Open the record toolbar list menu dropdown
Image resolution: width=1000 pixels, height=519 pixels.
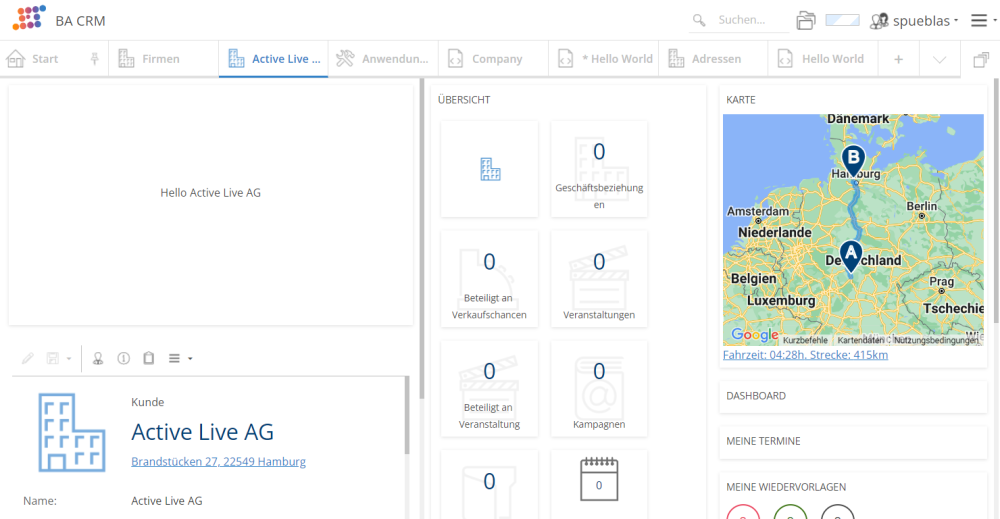tap(180, 358)
